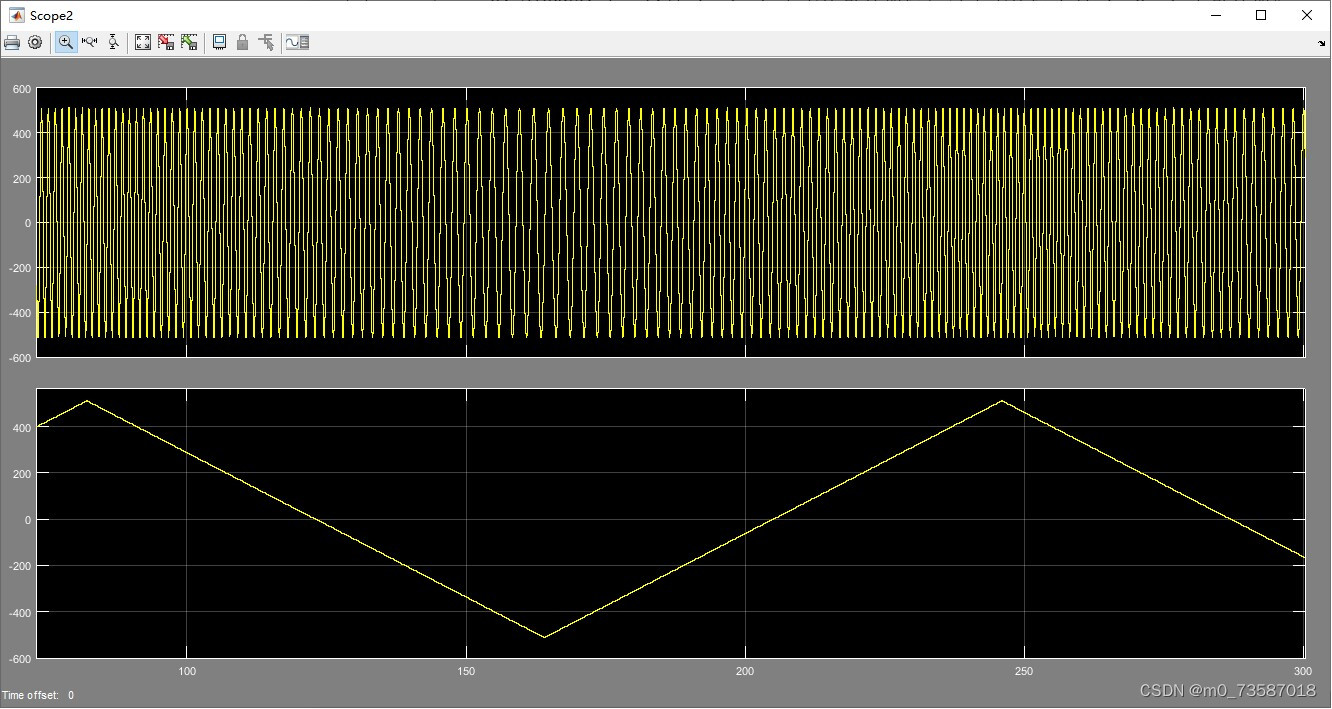1332x709 pixels.
Task: Click the toolbar overflow arrow at right
Action: (x=1322, y=44)
